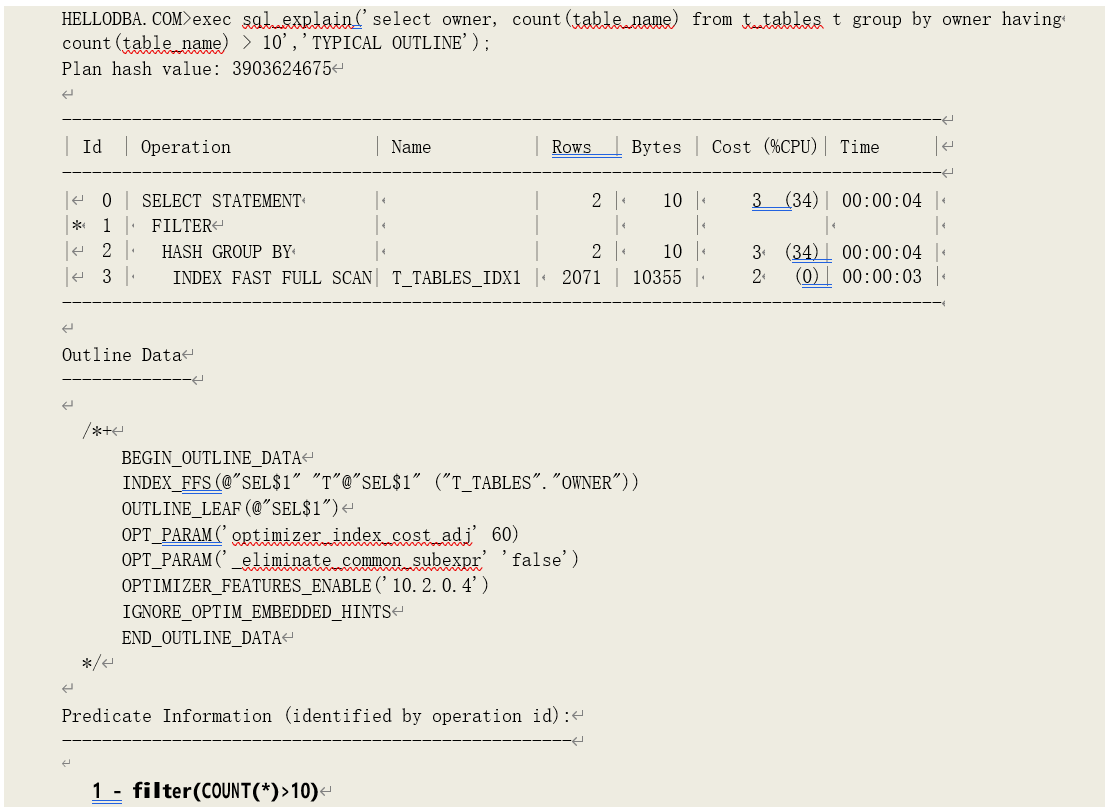1105x807 pixels.
Task: Click the T_TABLES_IDX1 index name
Action: click(456, 277)
